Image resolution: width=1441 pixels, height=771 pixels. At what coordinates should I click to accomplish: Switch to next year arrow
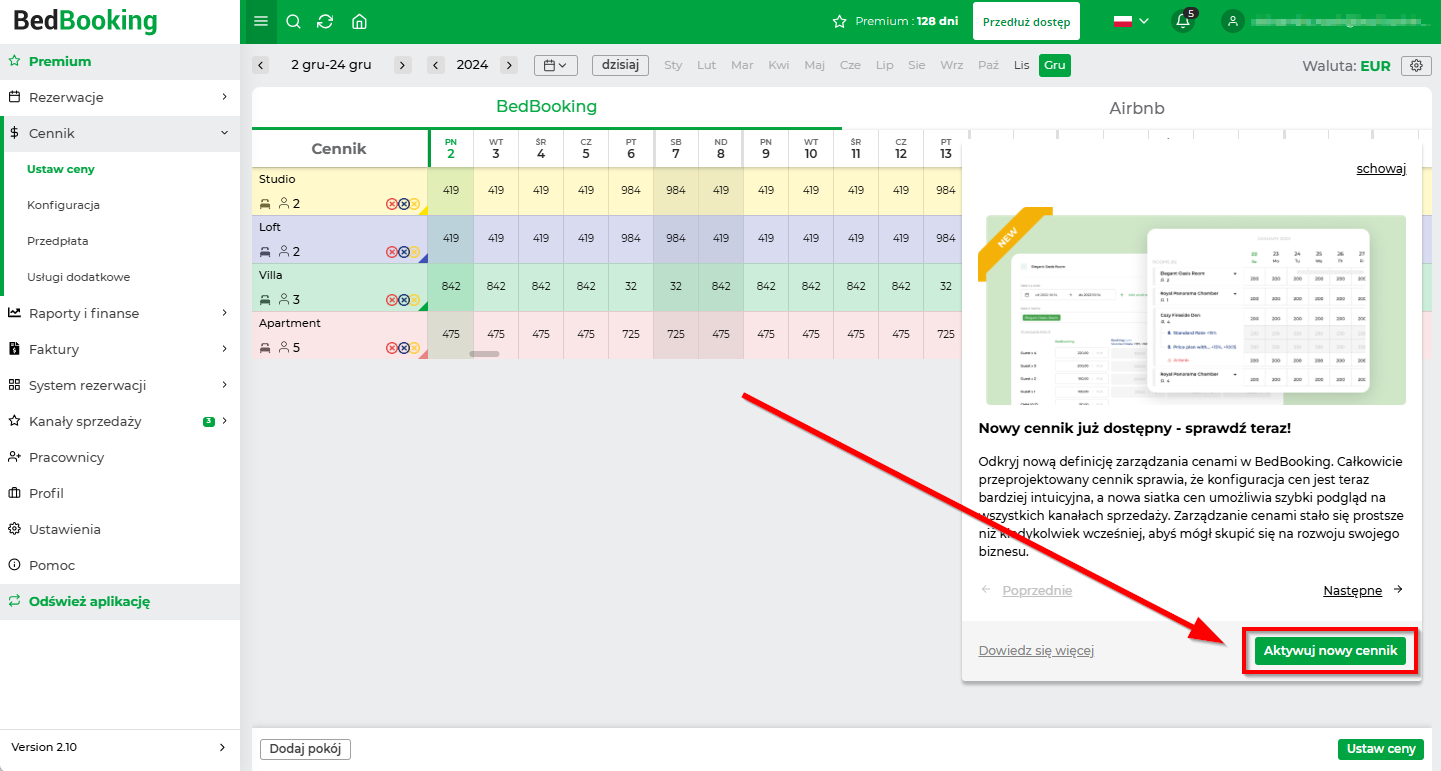[509, 65]
